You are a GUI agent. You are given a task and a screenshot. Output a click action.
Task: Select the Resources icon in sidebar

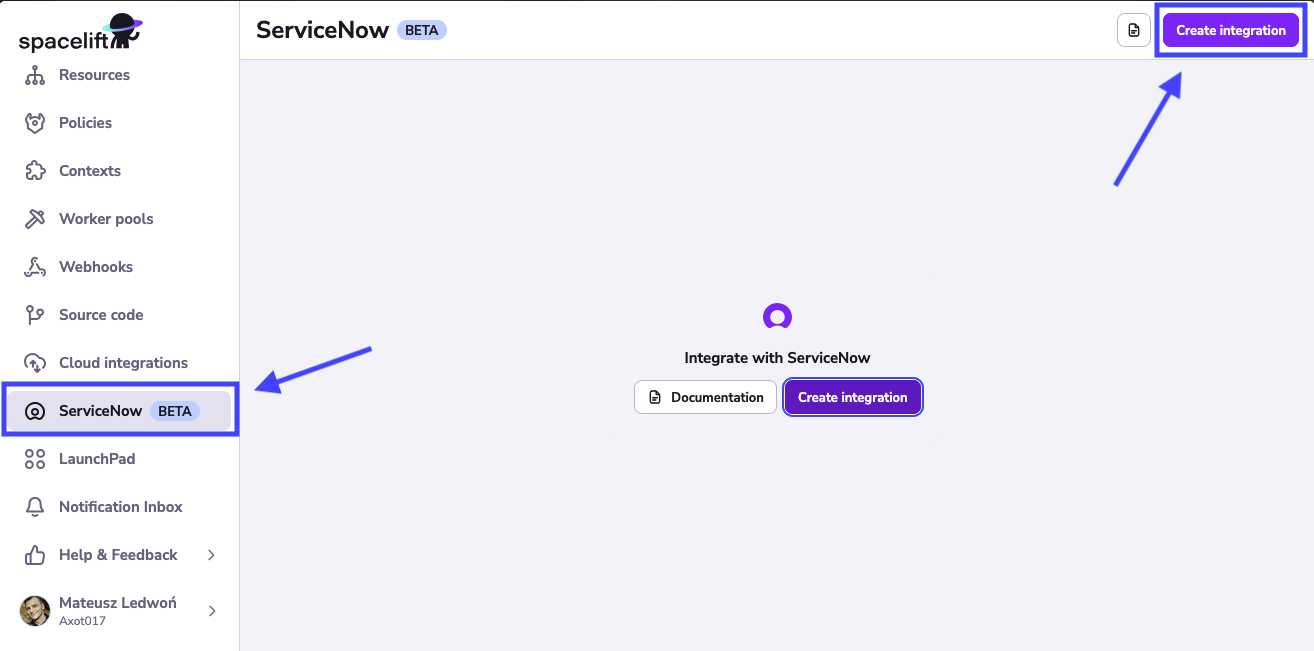click(x=35, y=74)
